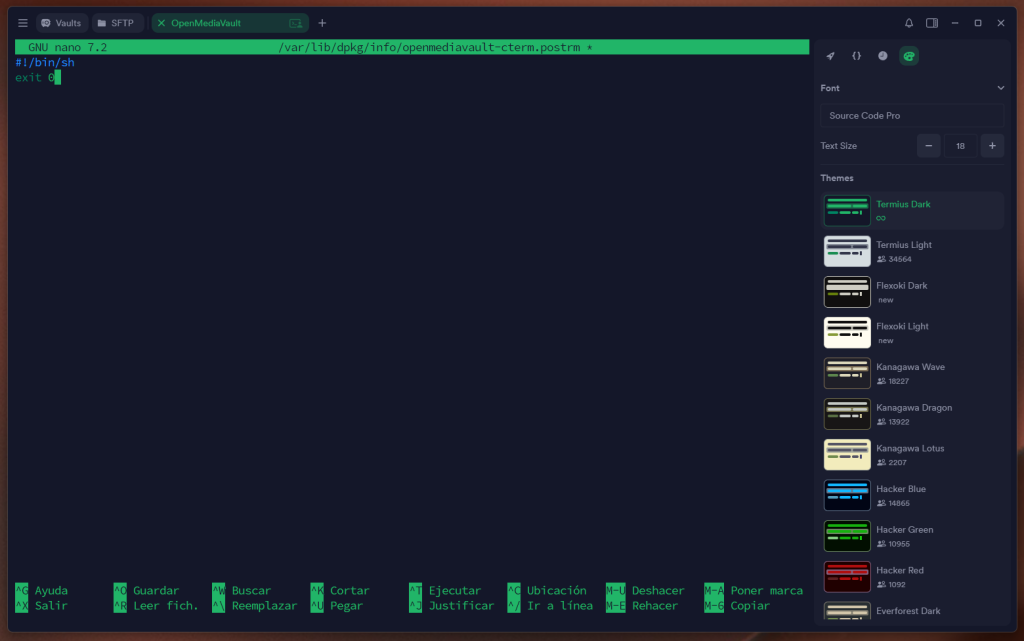Increase the text size with the plus stepper

pyautogui.click(x=991, y=145)
